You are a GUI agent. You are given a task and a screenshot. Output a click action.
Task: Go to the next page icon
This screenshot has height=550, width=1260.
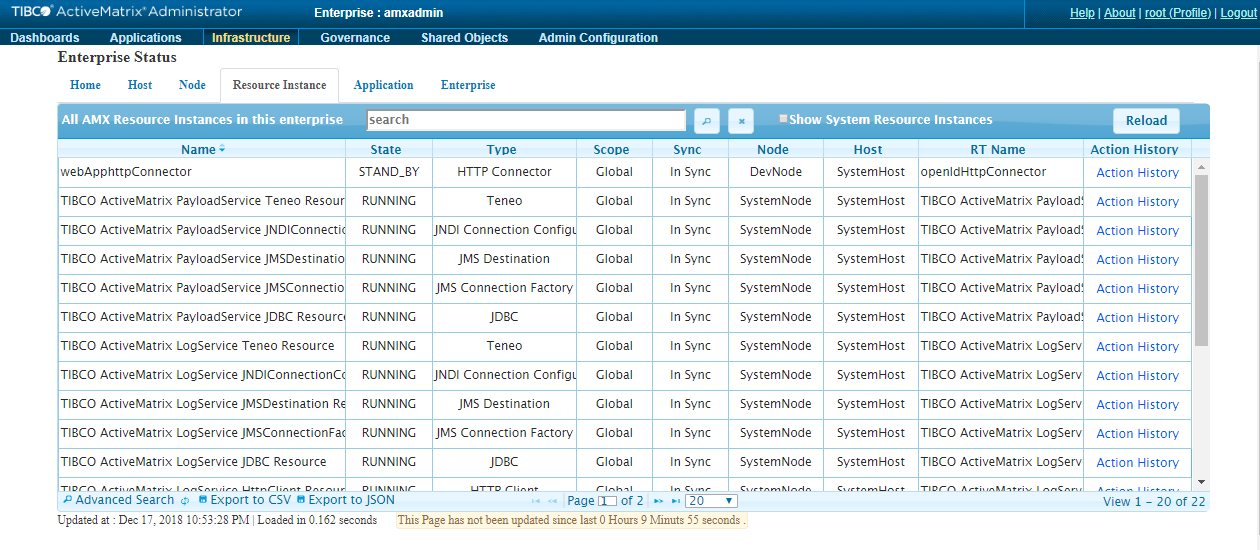[x=658, y=501]
